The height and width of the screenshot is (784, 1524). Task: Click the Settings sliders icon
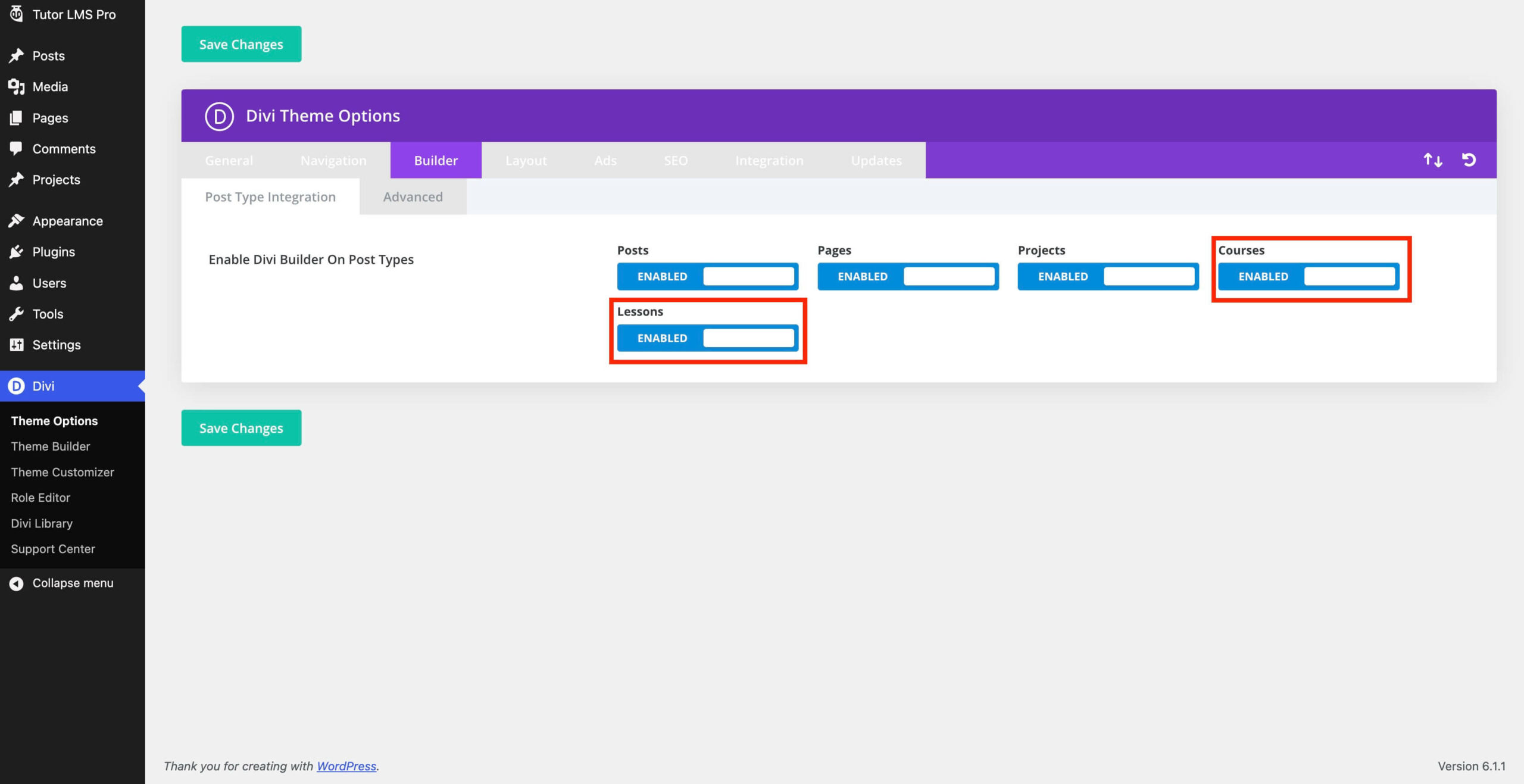click(x=16, y=345)
